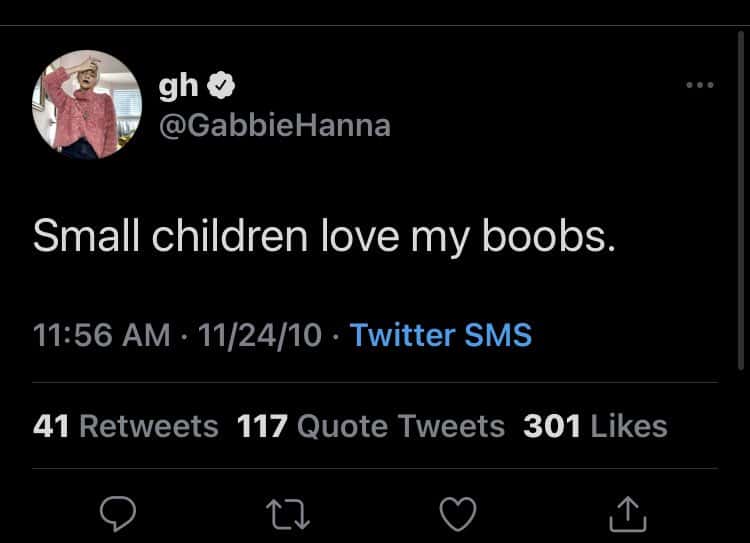View the 41 Retweets list
Image resolution: width=750 pixels, height=543 pixels.
pyautogui.click(x=125, y=426)
